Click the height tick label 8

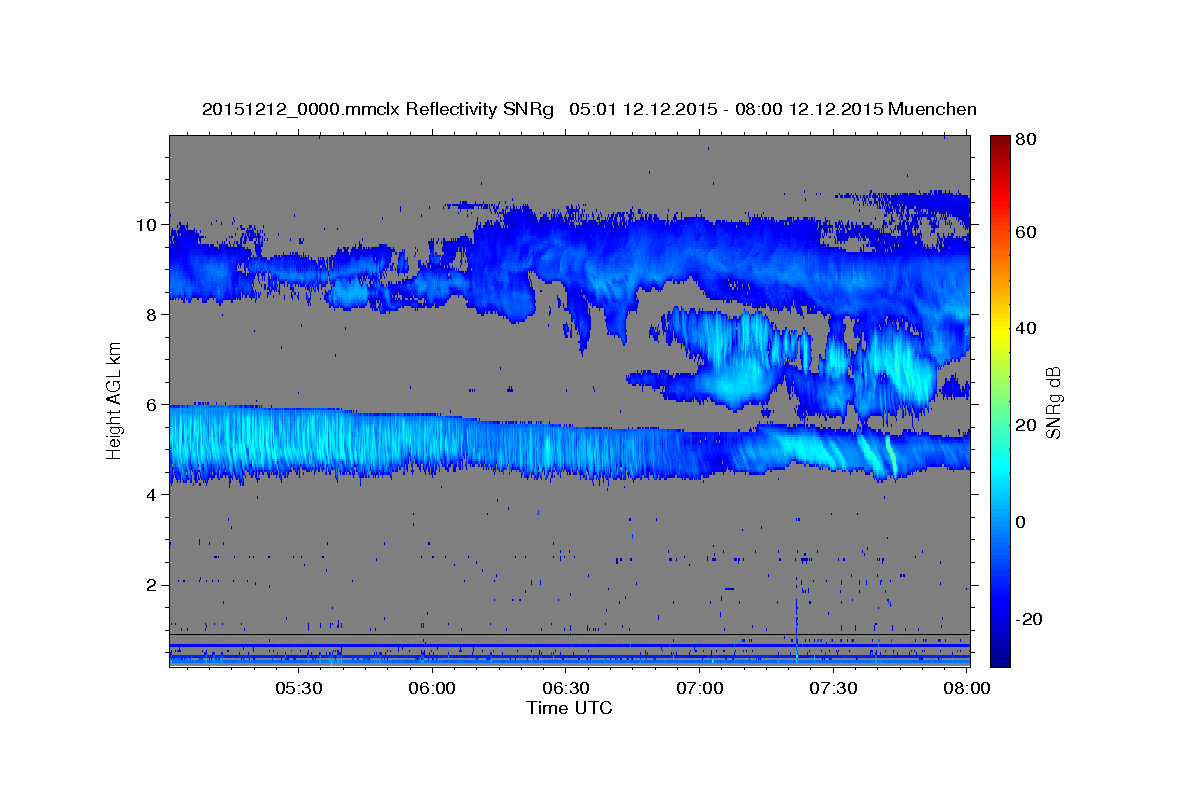[154, 315]
